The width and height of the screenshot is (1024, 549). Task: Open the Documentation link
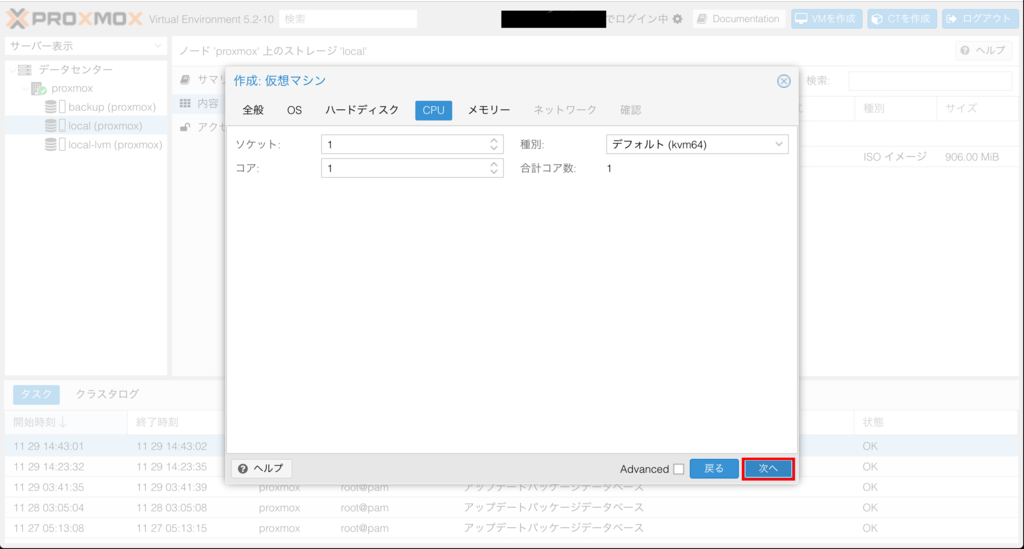[739, 19]
